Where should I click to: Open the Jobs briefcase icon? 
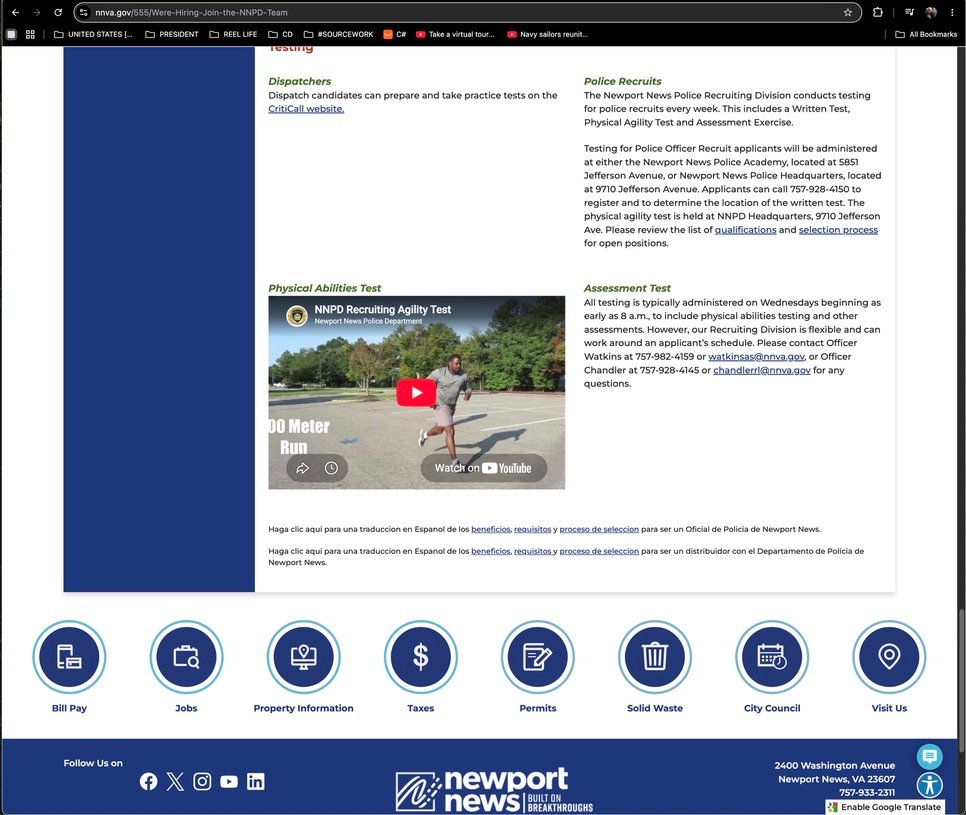(x=186, y=657)
